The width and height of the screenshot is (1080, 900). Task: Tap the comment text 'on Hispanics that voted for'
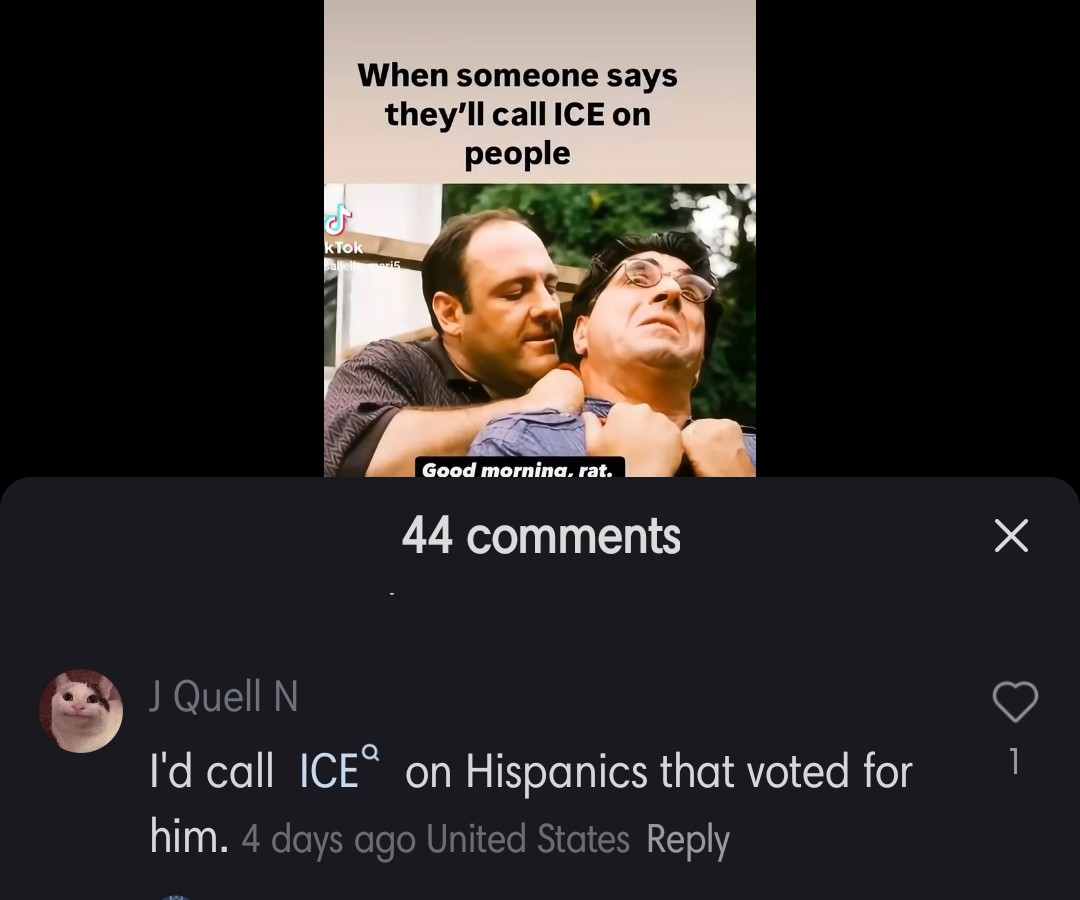[658, 771]
